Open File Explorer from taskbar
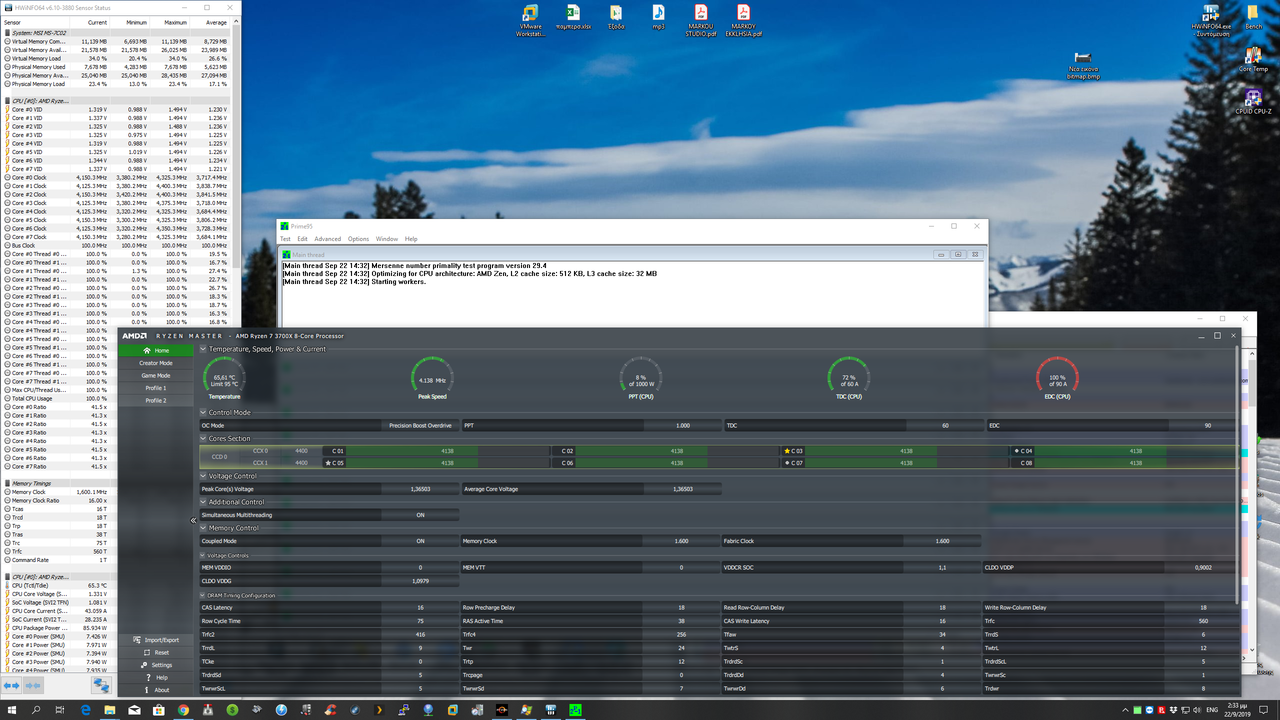 coord(110,710)
